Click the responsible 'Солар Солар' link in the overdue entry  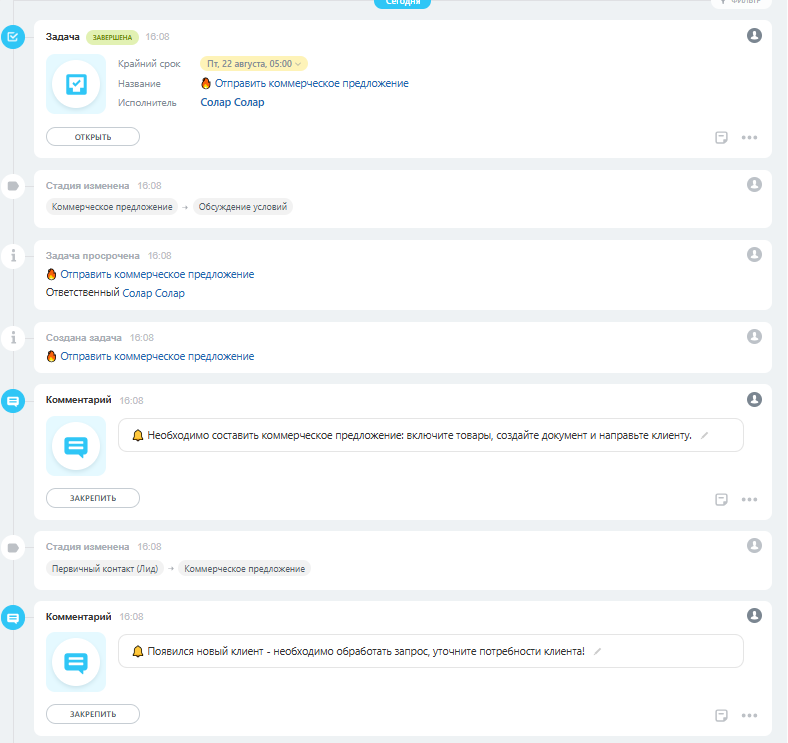[x=153, y=293]
